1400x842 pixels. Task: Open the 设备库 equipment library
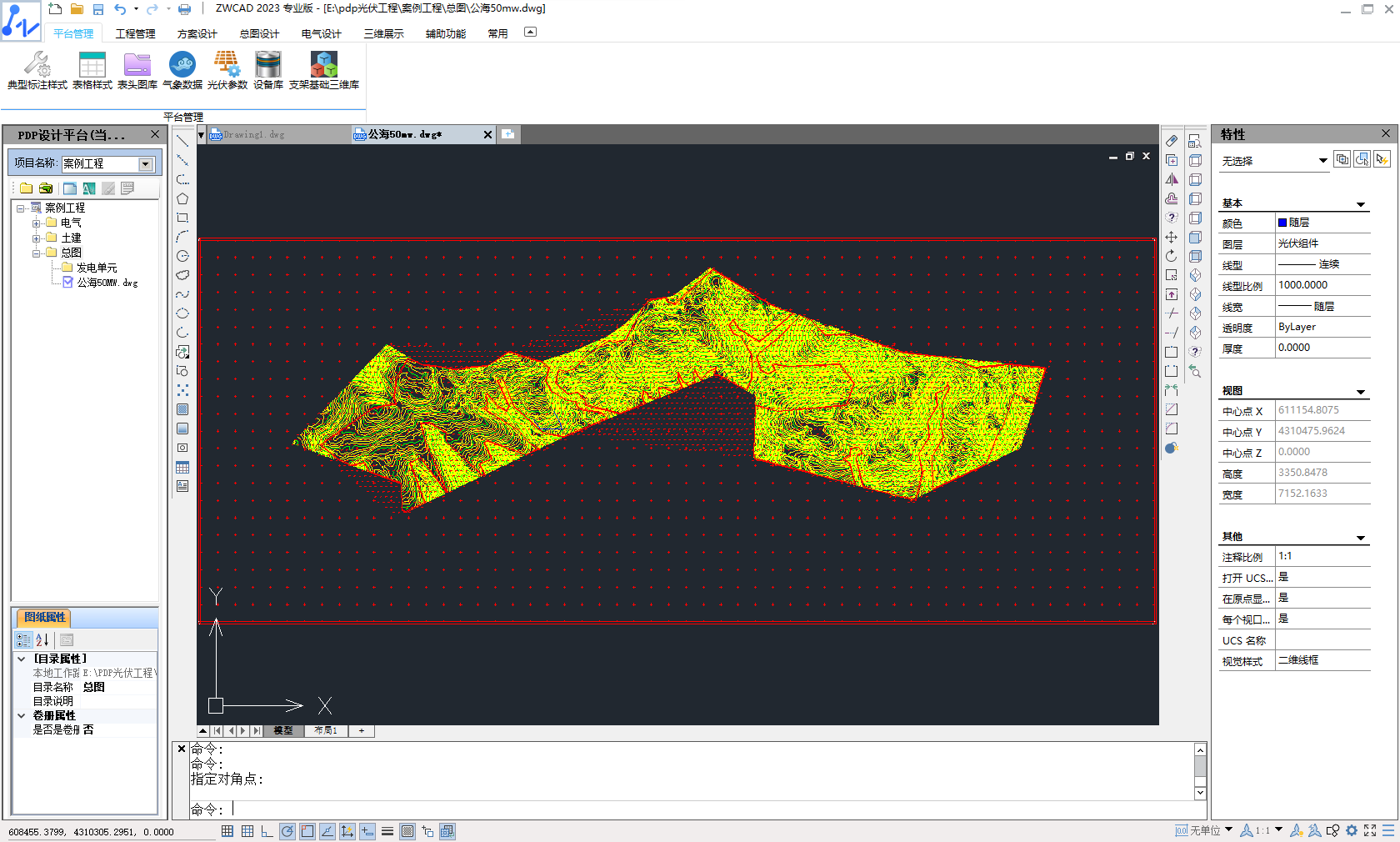pos(268,70)
